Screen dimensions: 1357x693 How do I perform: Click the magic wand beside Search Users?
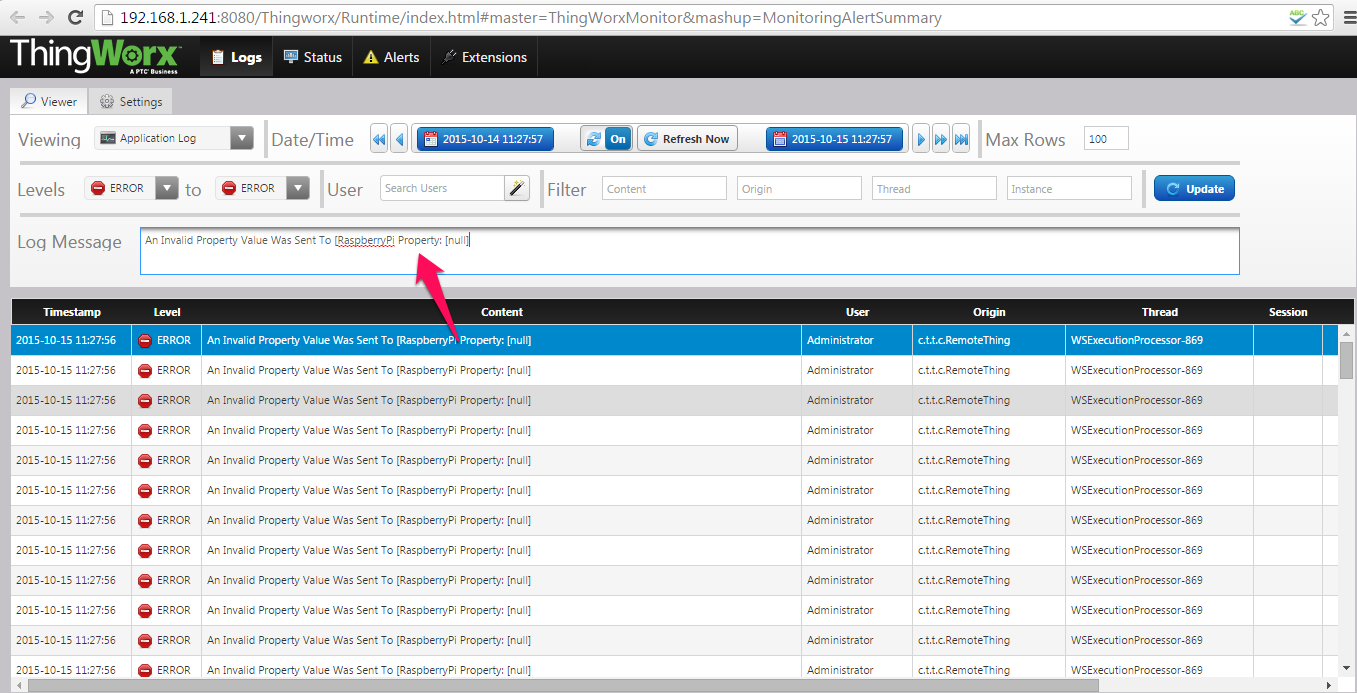[516, 188]
